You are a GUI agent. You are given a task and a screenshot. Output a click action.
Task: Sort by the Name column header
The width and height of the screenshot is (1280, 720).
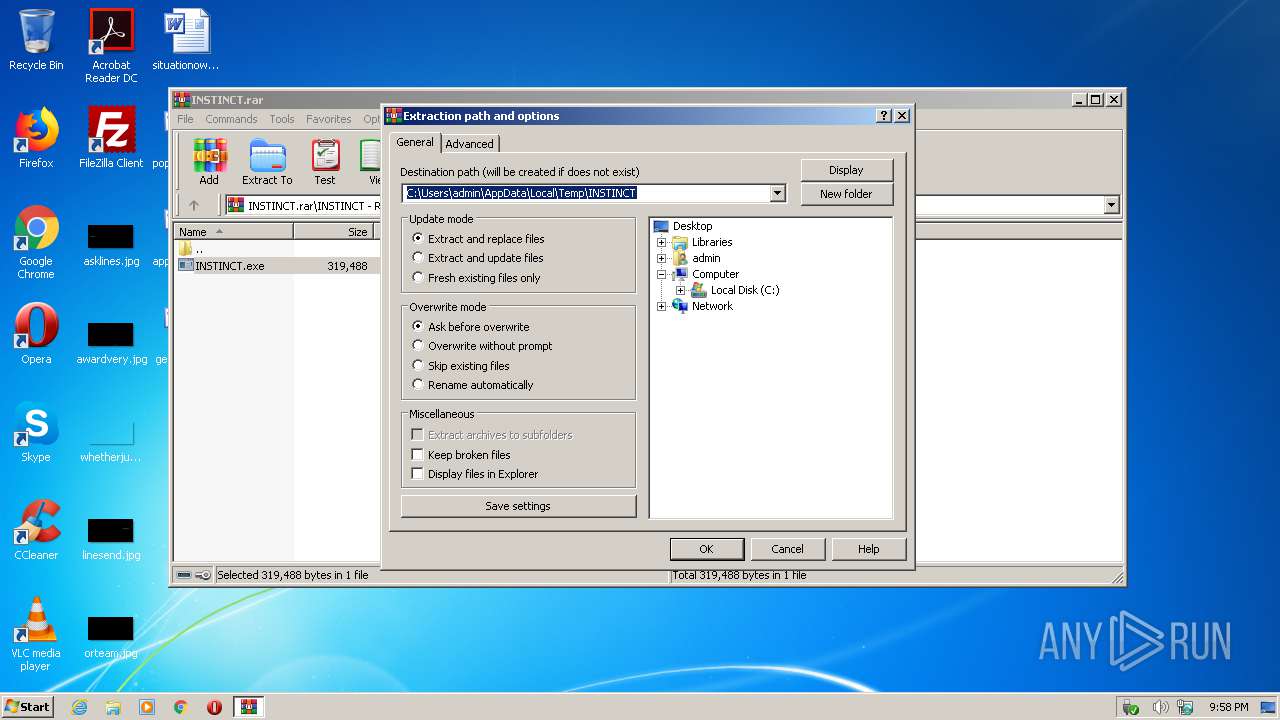point(234,231)
